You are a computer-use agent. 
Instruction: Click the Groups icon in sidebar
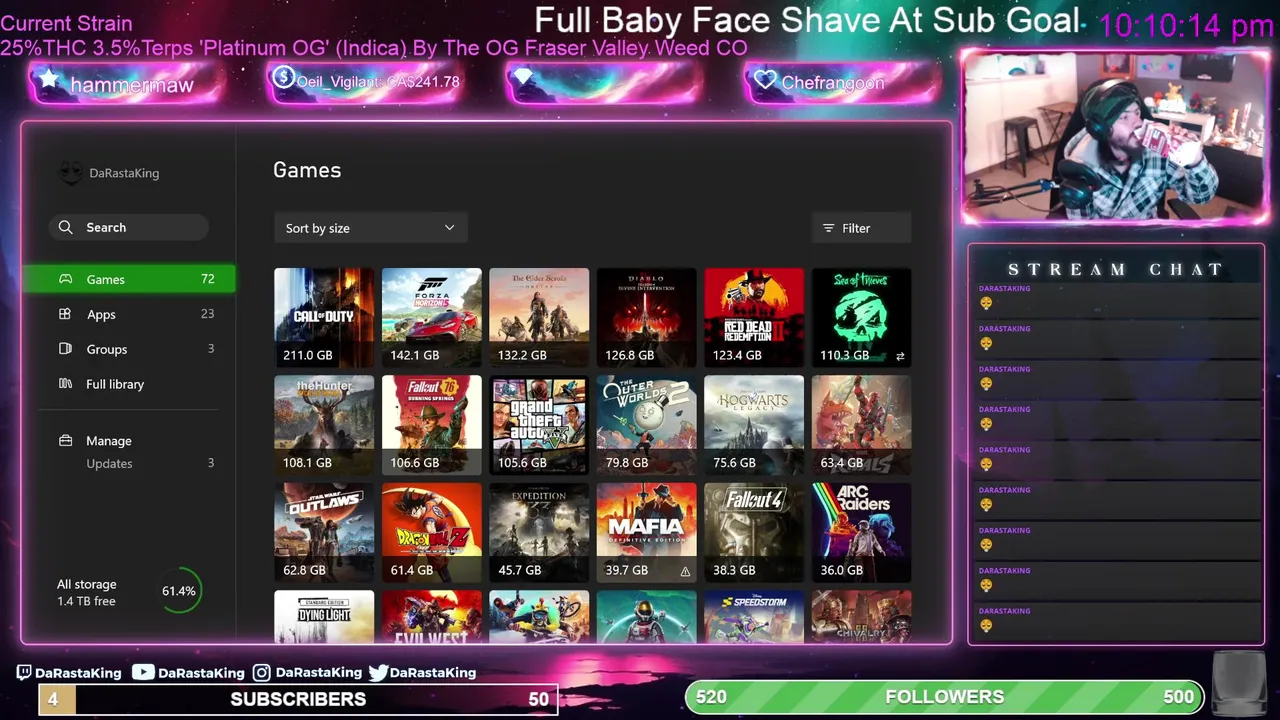pos(65,349)
